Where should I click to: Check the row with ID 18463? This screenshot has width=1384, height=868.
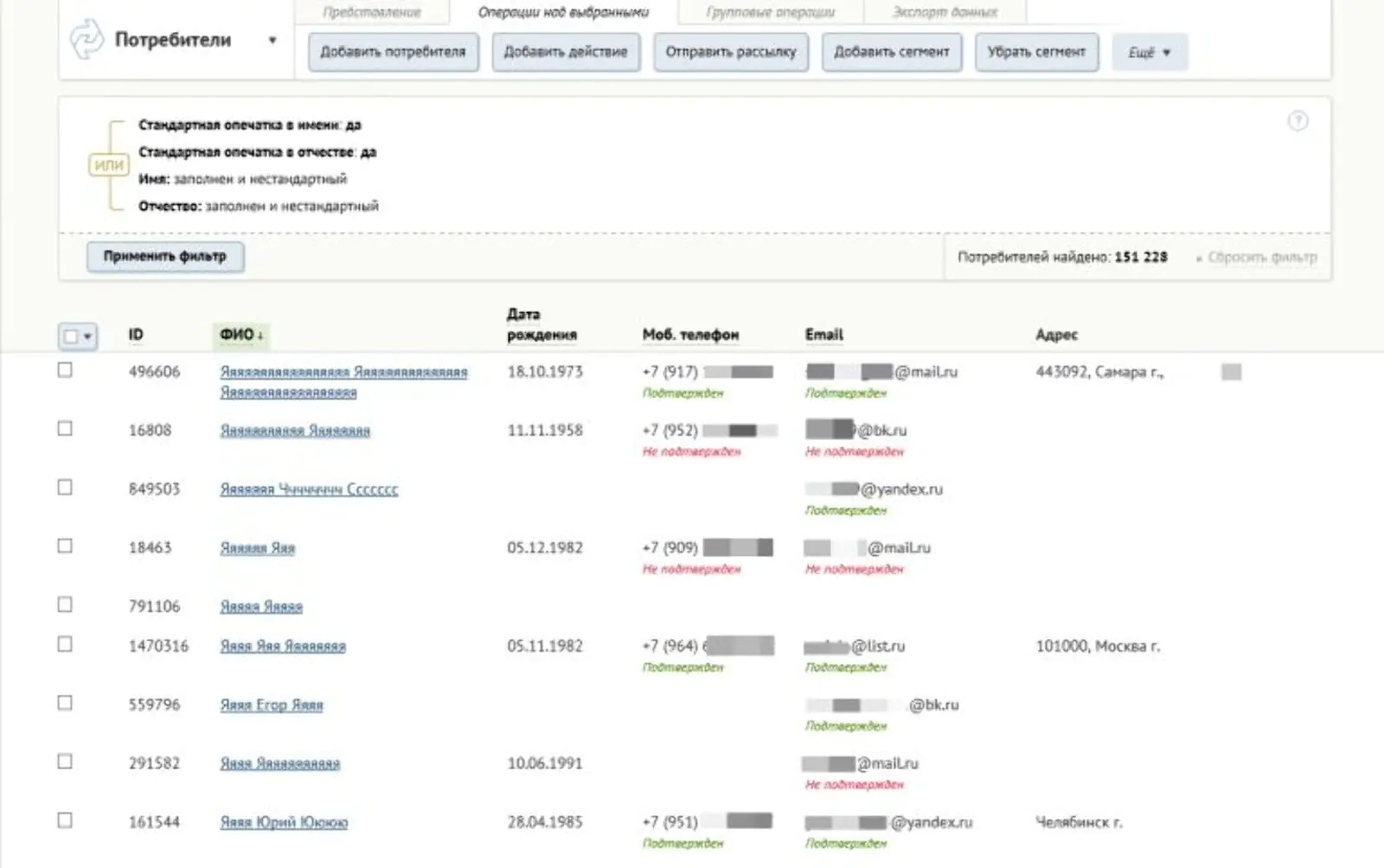(x=65, y=546)
